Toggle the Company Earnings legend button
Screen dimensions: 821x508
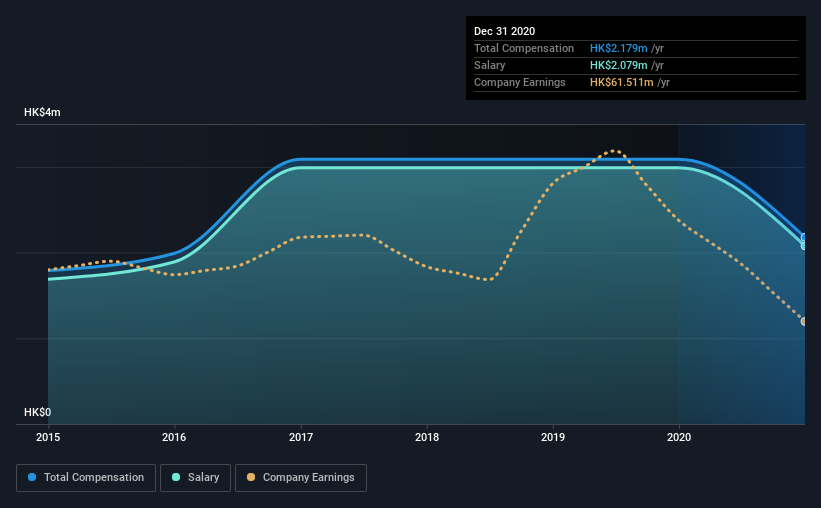(301, 478)
